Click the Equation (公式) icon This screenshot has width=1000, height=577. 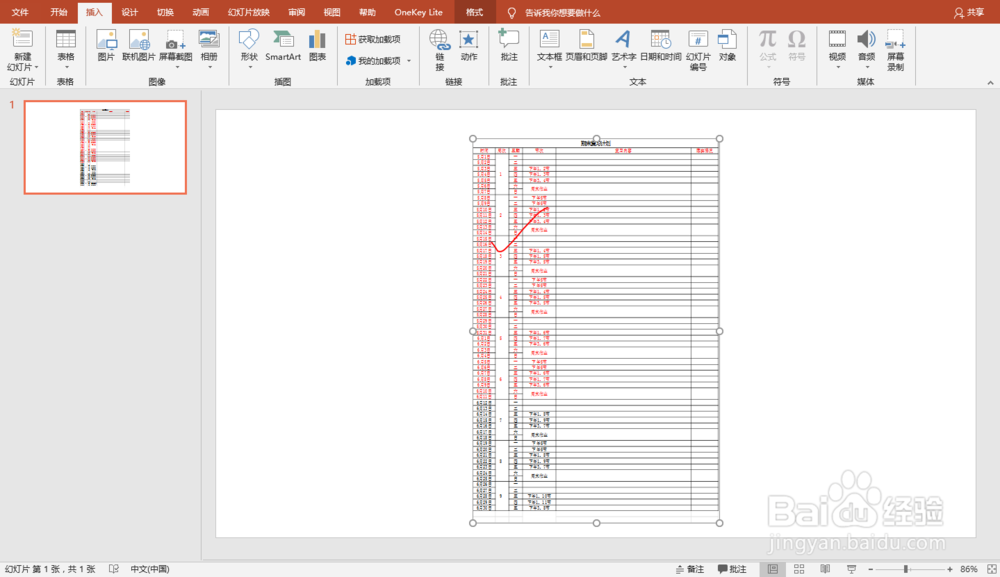[767, 40]
